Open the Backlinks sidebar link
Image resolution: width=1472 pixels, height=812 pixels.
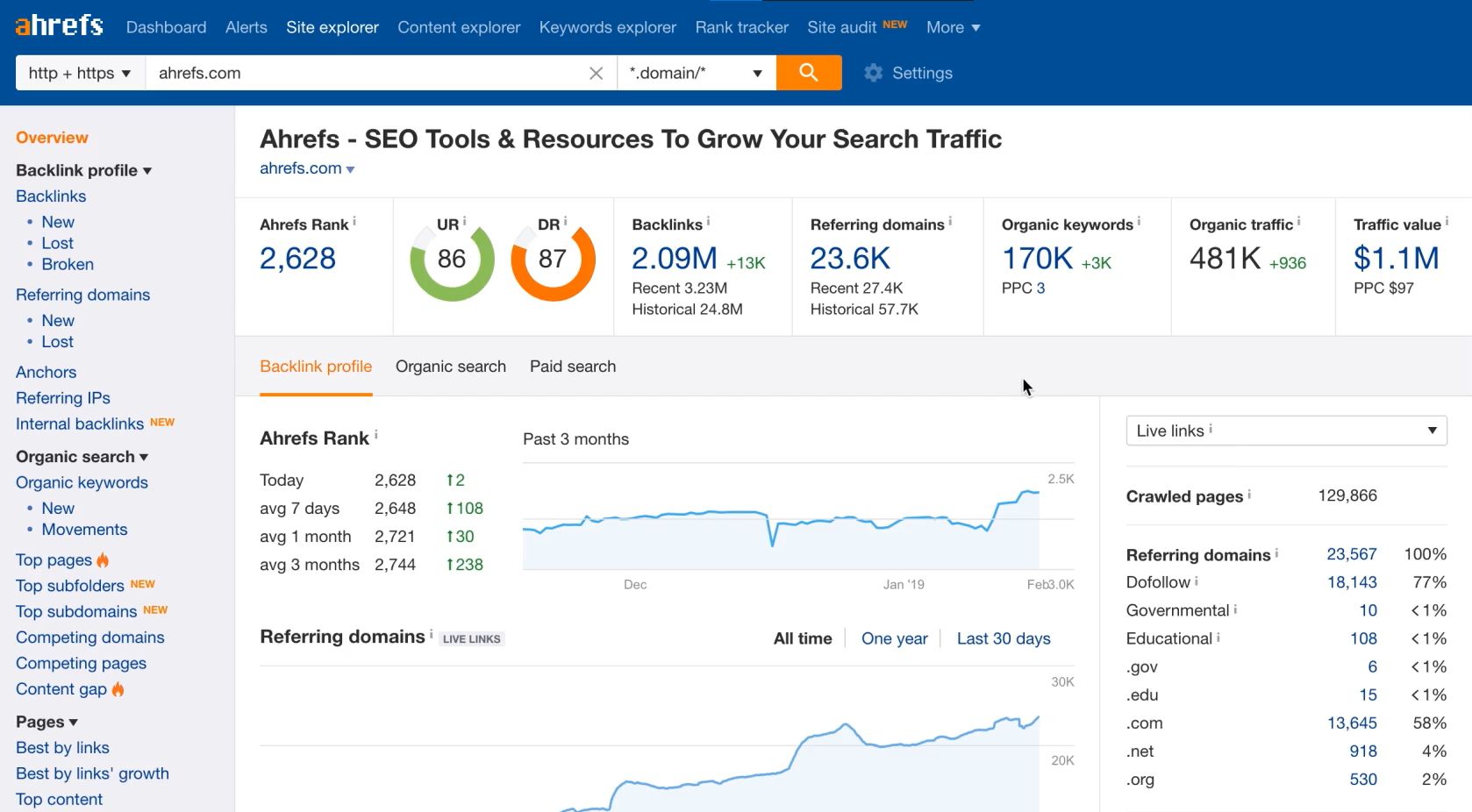pos(51,196)
